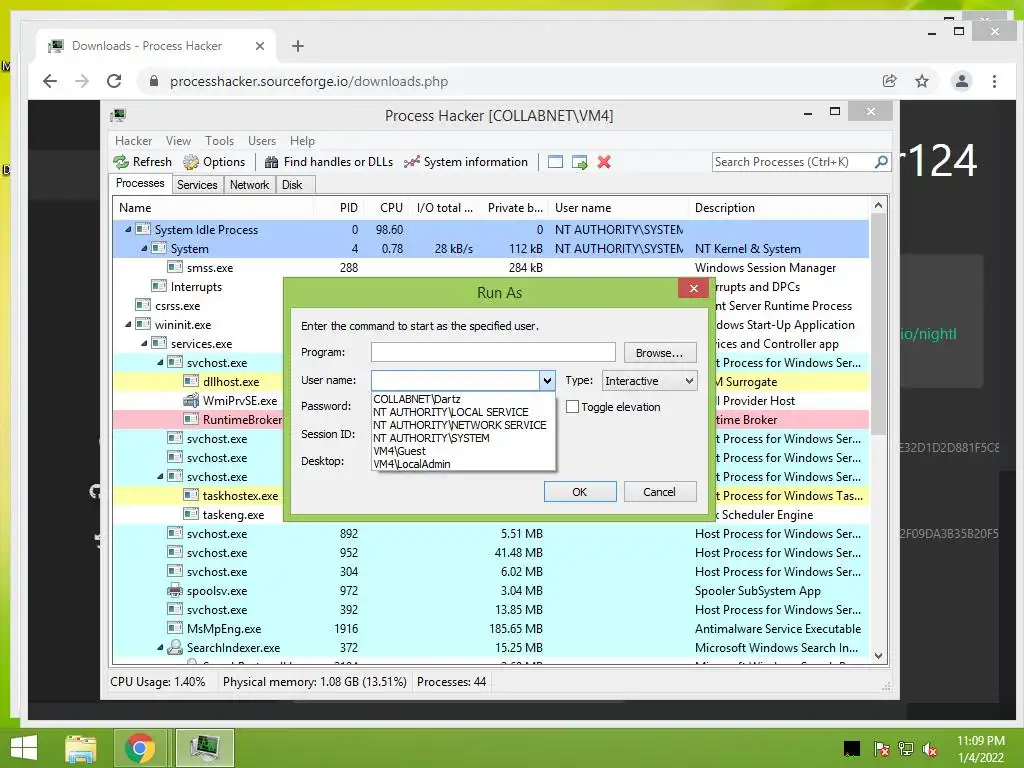This screenshot has height=768, width=1024.
Task: Collapse svchost.exe node above dllhost.exe
Action: point(160,362)
